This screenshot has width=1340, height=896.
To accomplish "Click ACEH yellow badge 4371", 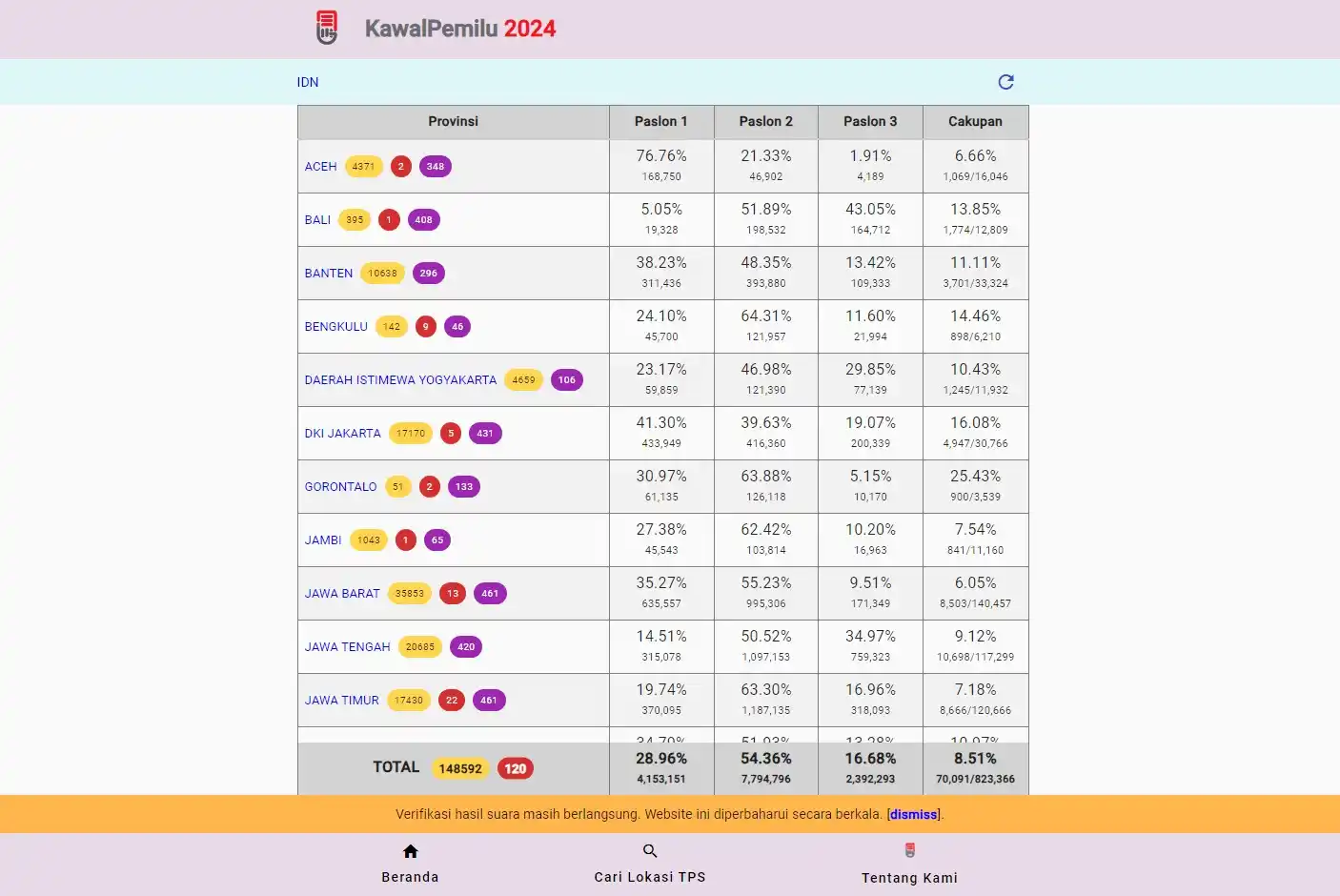I will (363, 167).
